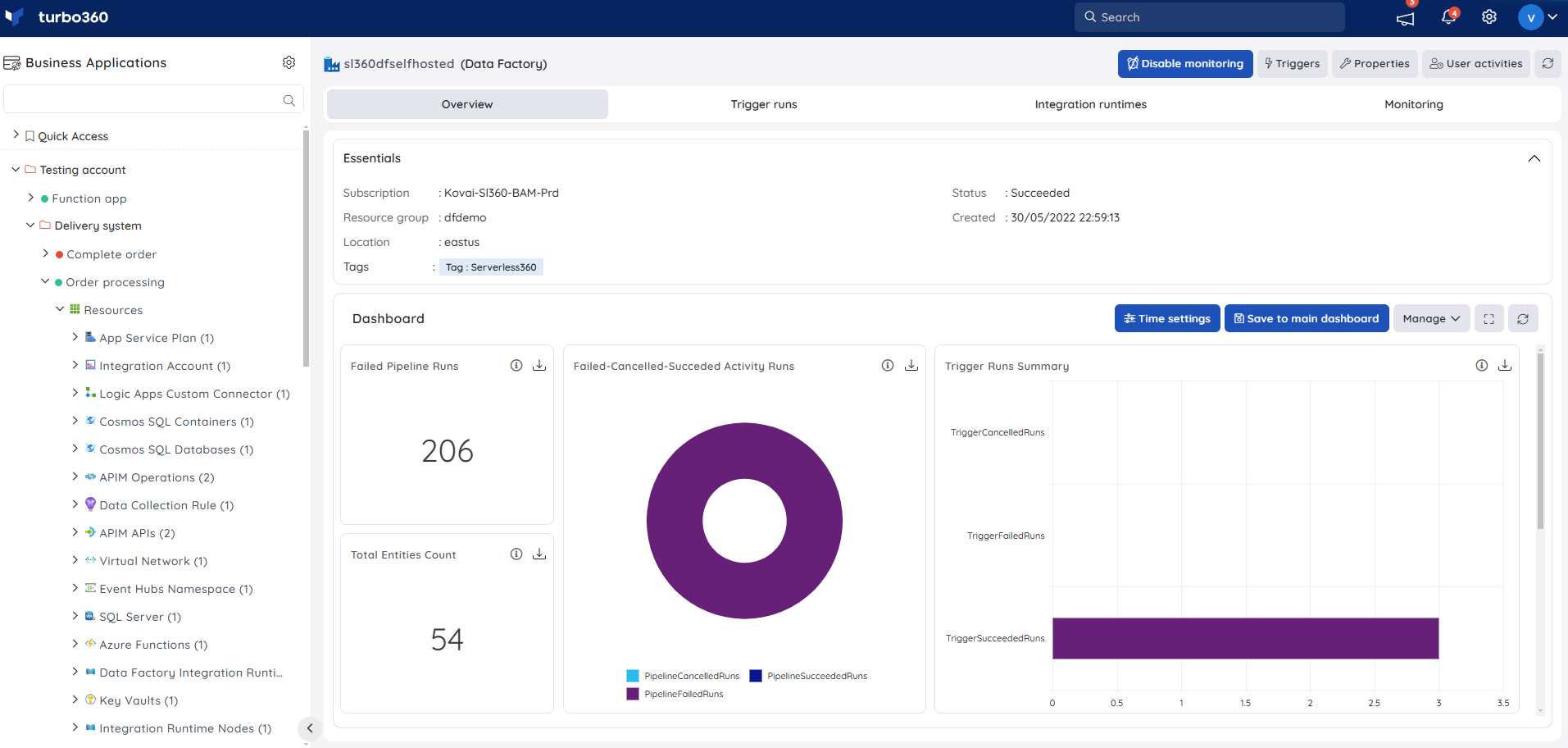This screenshot has height=748, width=1568.
Task: Expand the Function app node
Action: click(31, 198)
